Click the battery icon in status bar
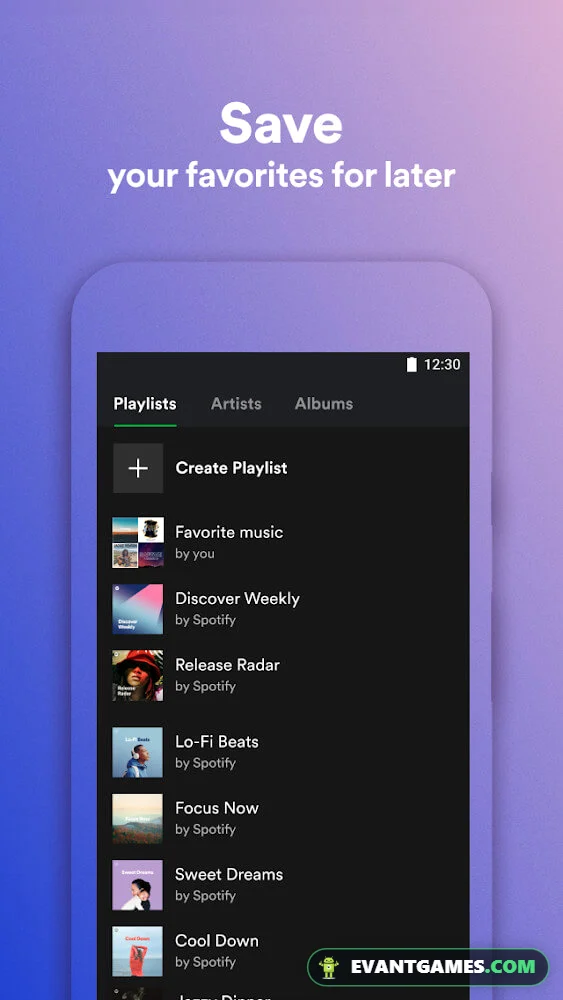The height and width of the screenshot is (1000, 563). pos(412,365)
